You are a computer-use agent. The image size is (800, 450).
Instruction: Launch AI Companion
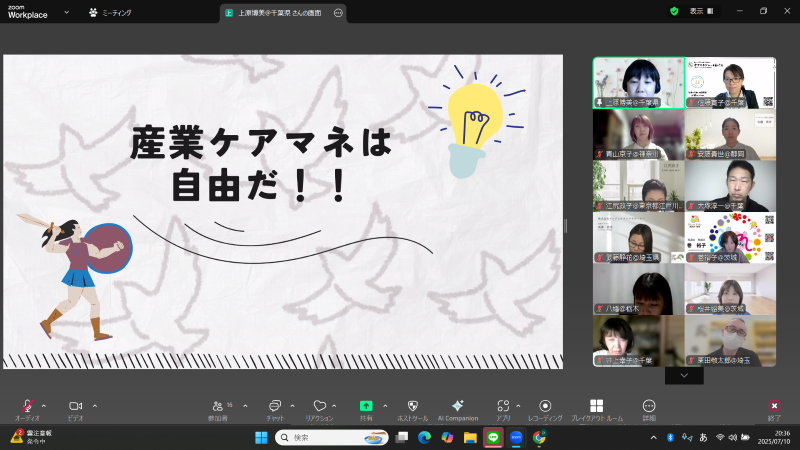click(457, 406)
